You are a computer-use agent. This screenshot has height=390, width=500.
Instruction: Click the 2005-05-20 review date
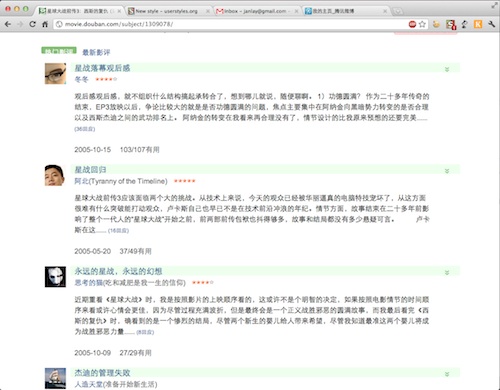coord(93,251)
